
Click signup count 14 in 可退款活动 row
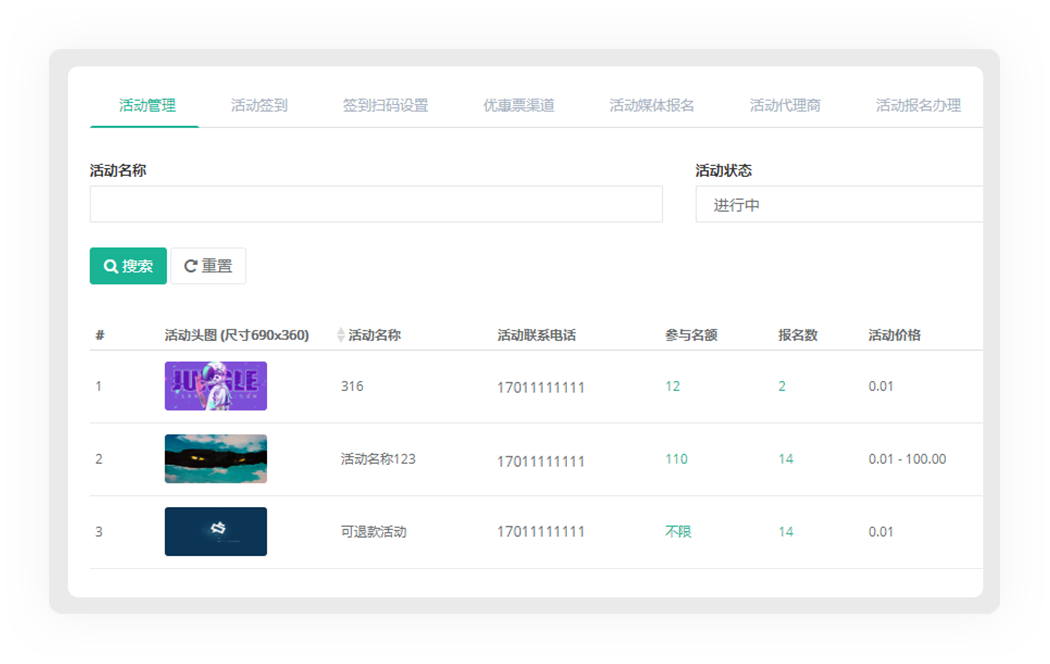point(785,531)
